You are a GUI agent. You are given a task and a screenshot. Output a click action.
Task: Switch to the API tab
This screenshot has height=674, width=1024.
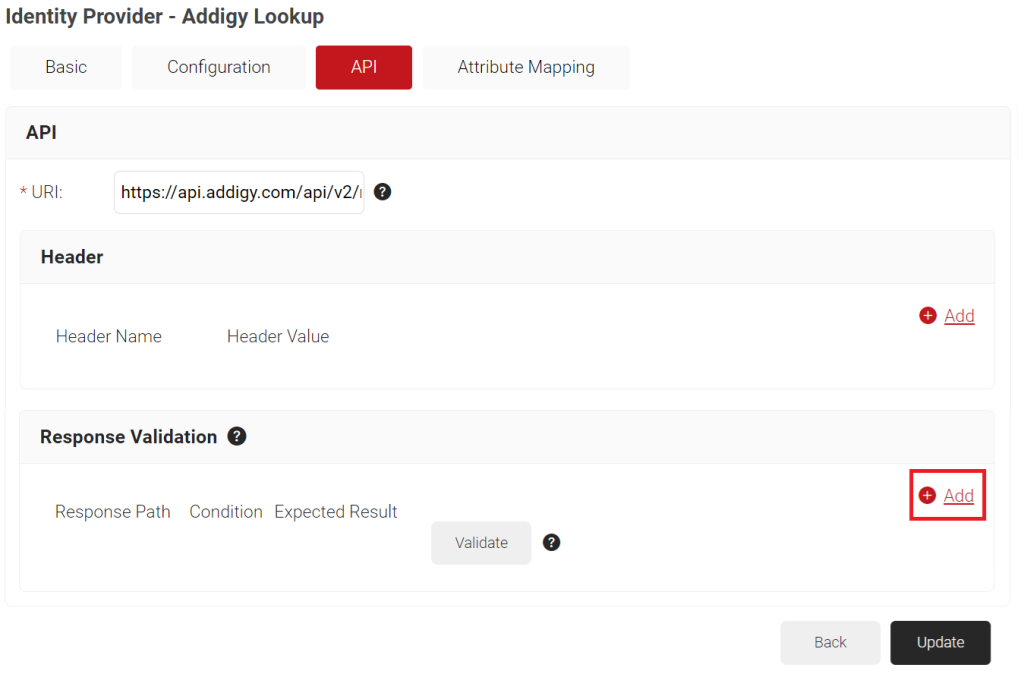pyautogui.click(x=363, y=67)
